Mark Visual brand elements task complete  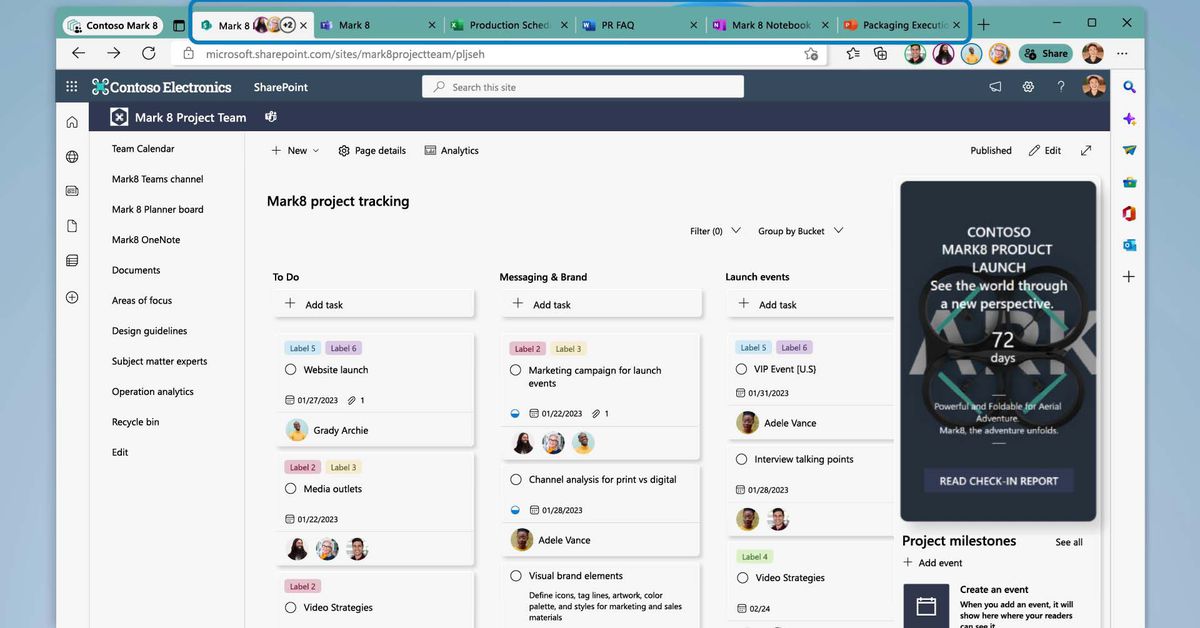516,576
